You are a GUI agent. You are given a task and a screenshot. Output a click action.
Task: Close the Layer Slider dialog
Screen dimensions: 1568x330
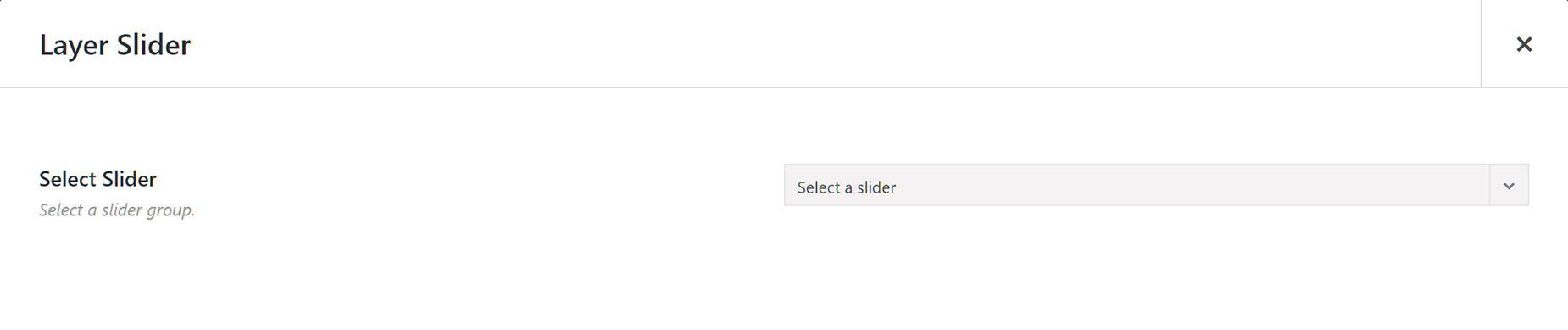(x=1524, y=44)
